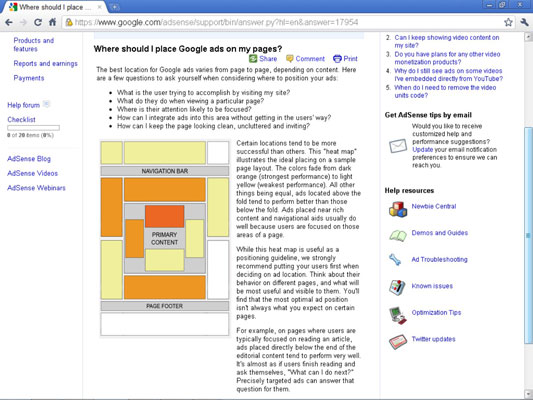The image size is (533, 400).
Task: Click the Newbie Central blocks icon
Action: click(x=398, y=209)
